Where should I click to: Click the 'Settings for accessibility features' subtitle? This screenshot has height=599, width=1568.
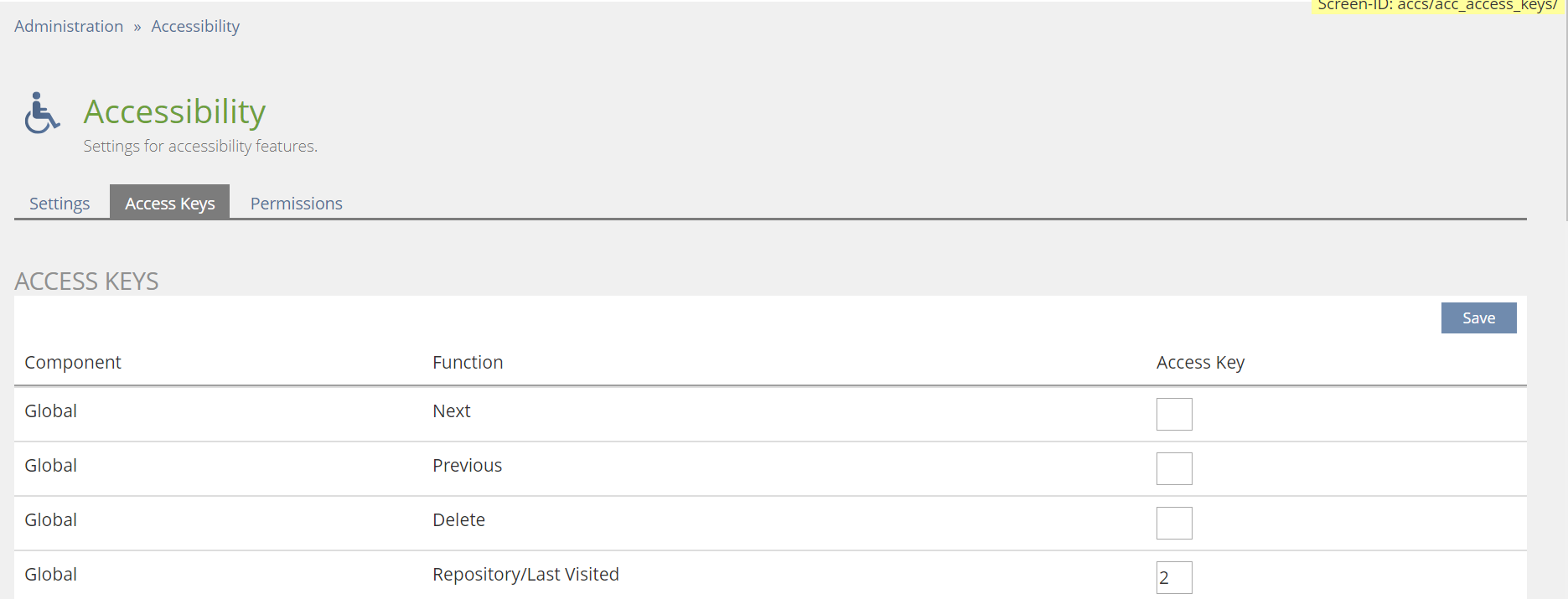[200, 147]
